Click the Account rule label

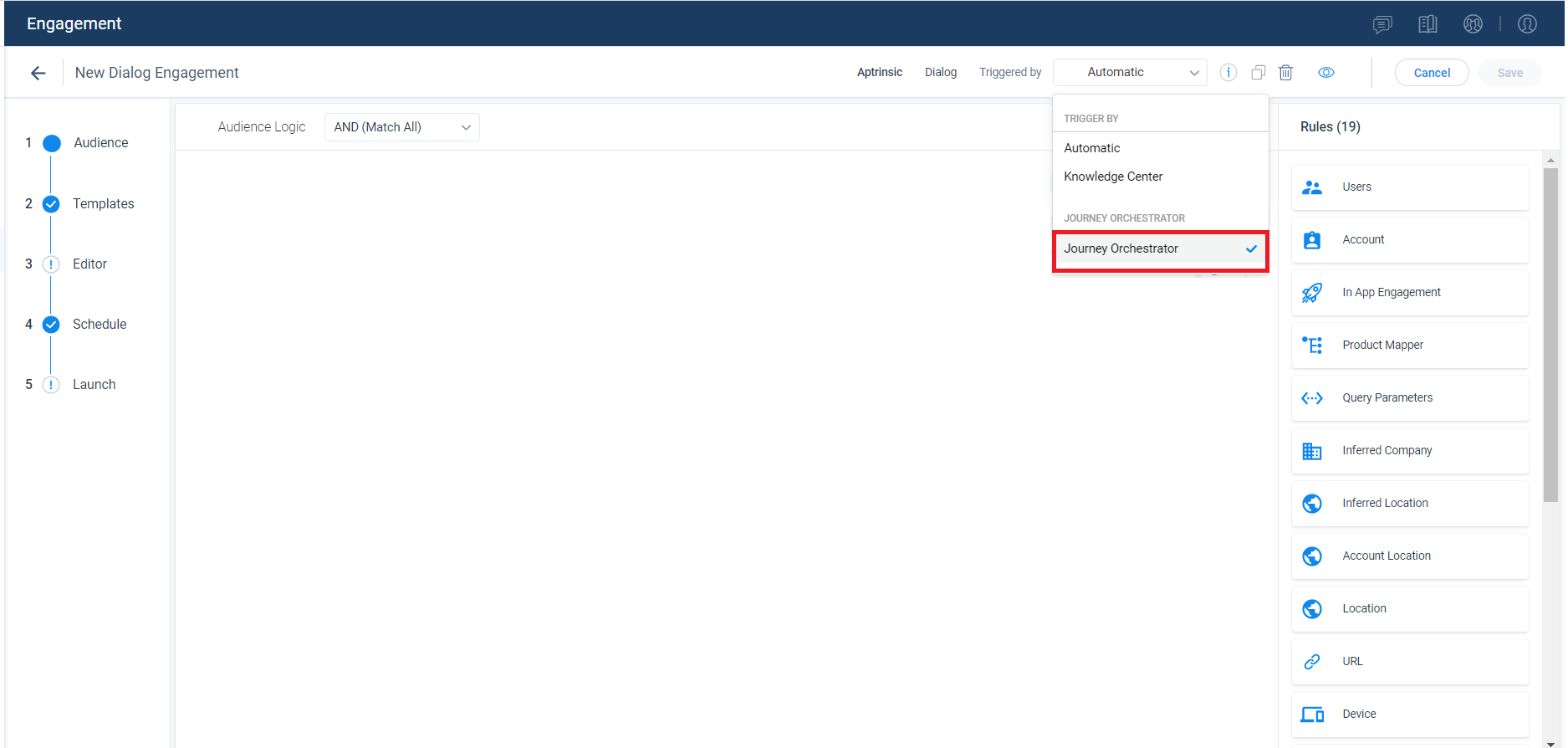[1363, 240]
